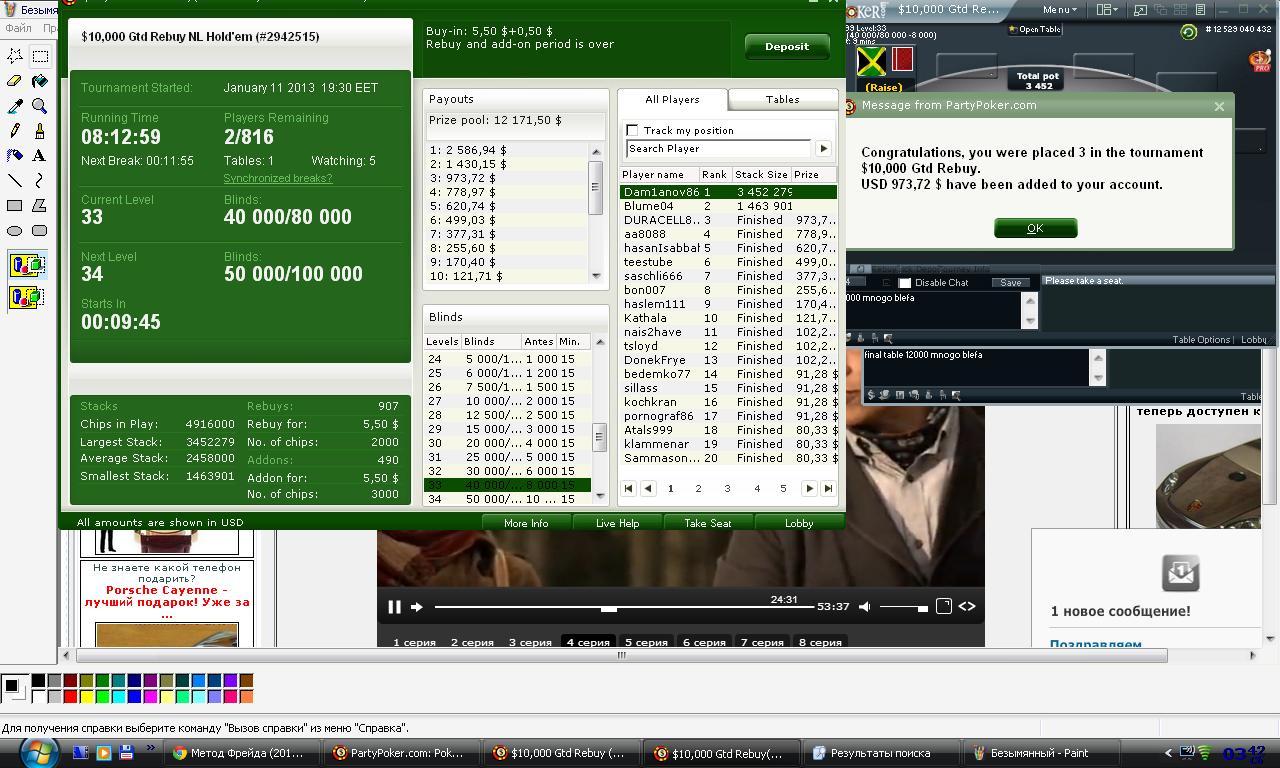
Task: Select player Blume04 row
Action: (728, 206)
